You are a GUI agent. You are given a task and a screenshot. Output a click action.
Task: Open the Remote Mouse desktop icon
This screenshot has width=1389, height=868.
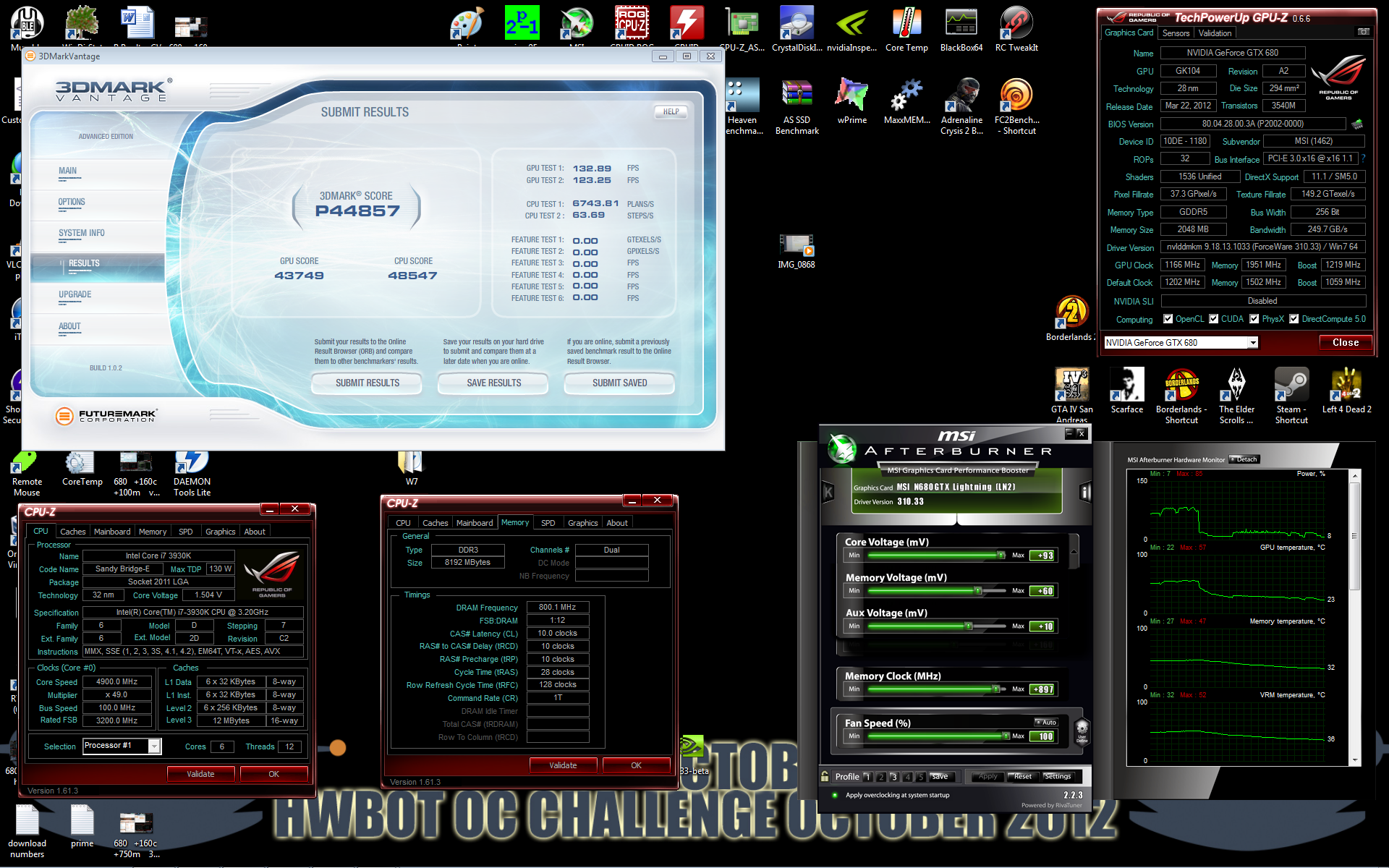[27, 474]
